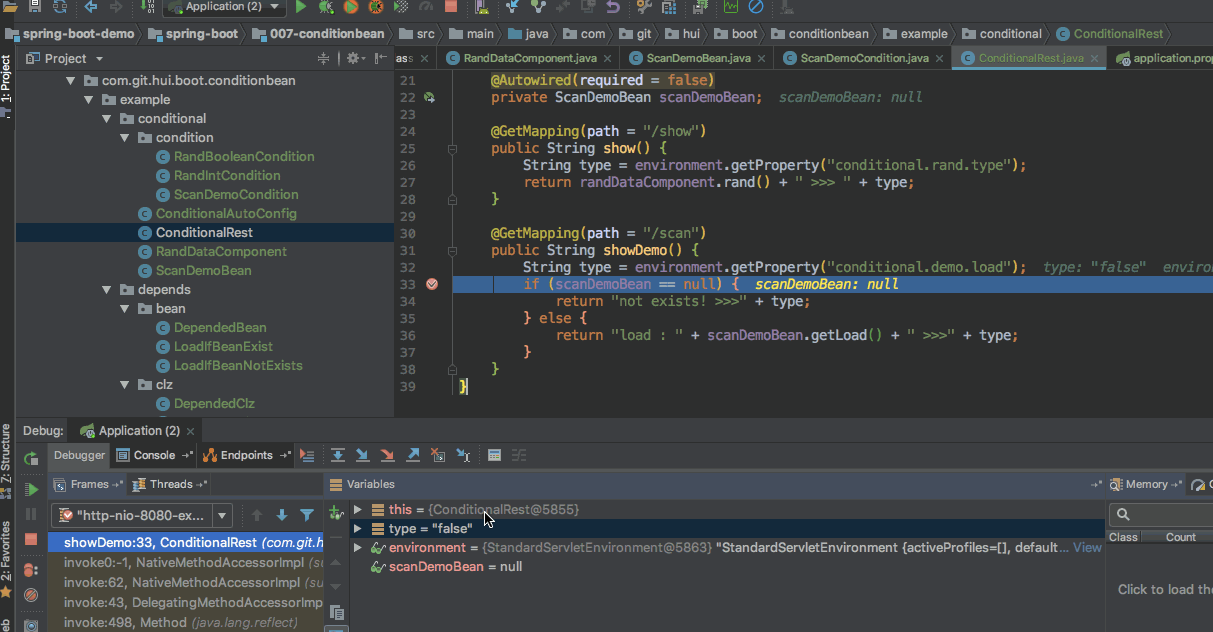Click Rerun Application icon in Debug panel

31,458
